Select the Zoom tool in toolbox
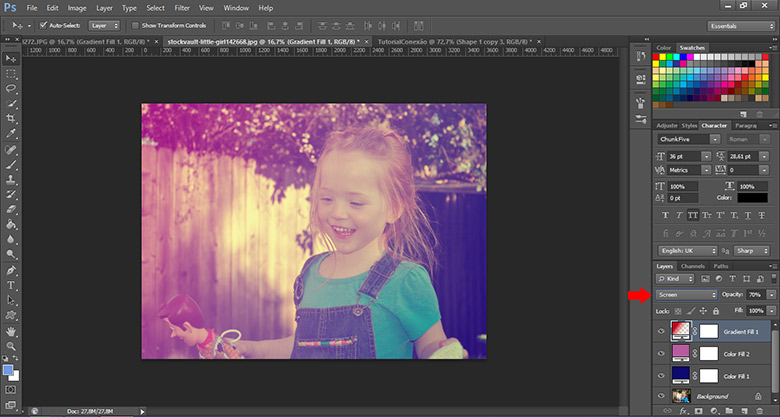This screenshot has width=780, height=417. tap(10, 345)
